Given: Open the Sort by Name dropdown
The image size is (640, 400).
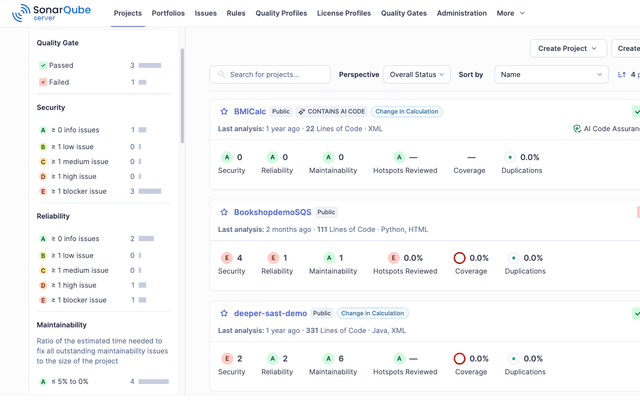Looking at the screenshot, I should [x=551, y=75].
